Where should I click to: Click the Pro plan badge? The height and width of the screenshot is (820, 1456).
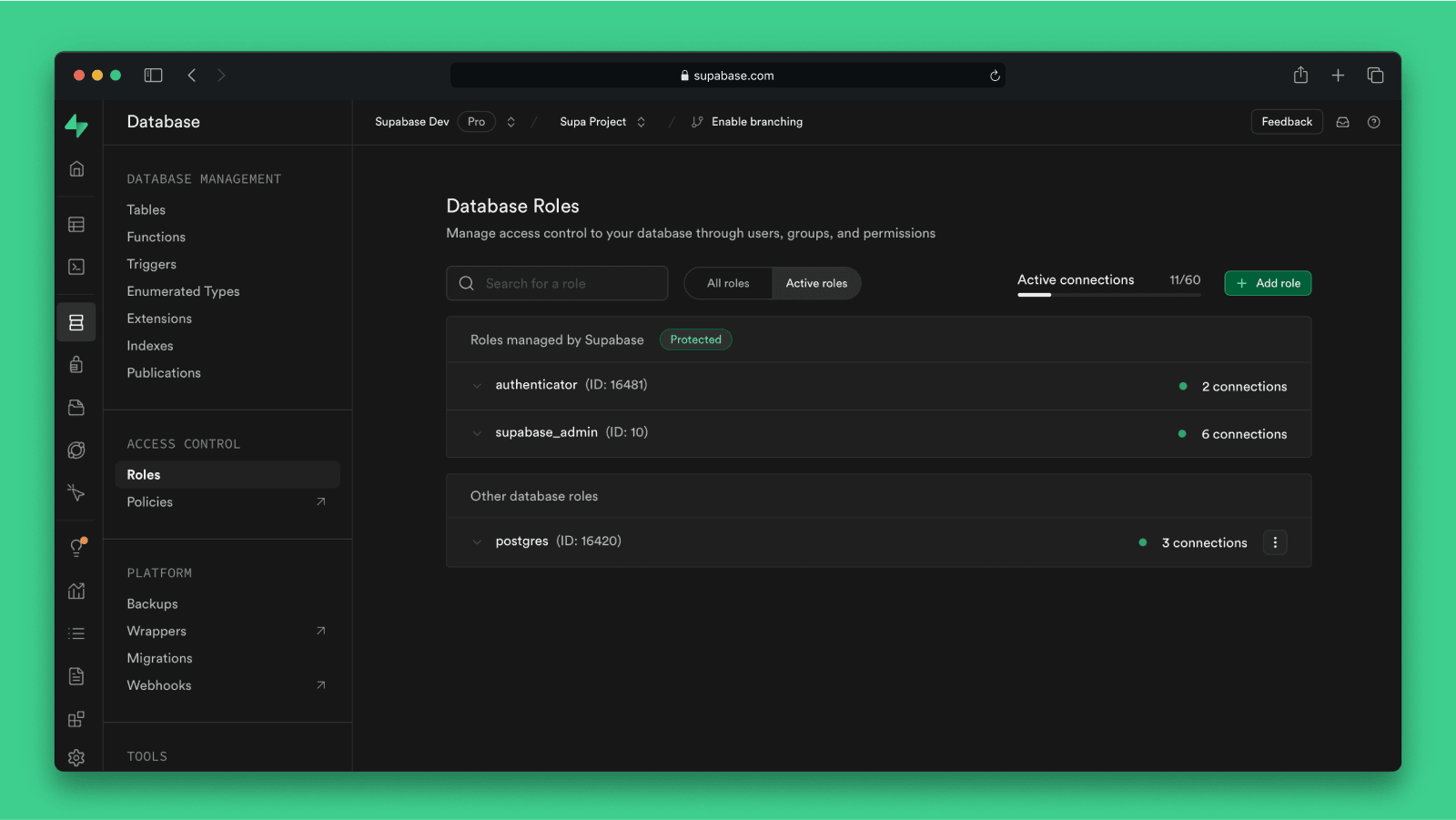tap(476, 122)
